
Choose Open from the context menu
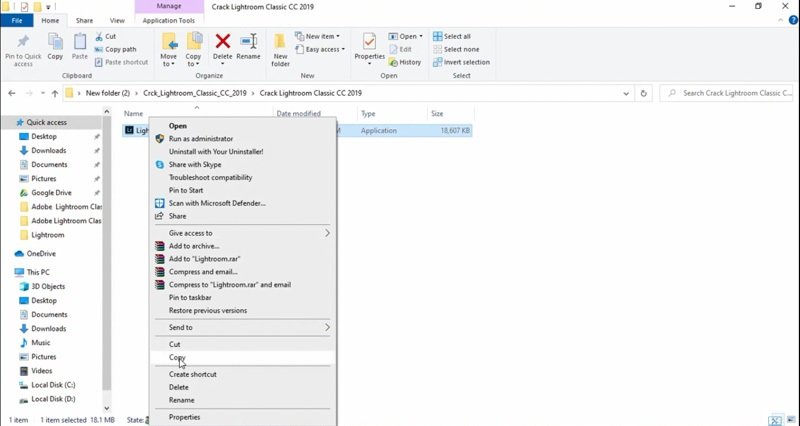point(243,126)
